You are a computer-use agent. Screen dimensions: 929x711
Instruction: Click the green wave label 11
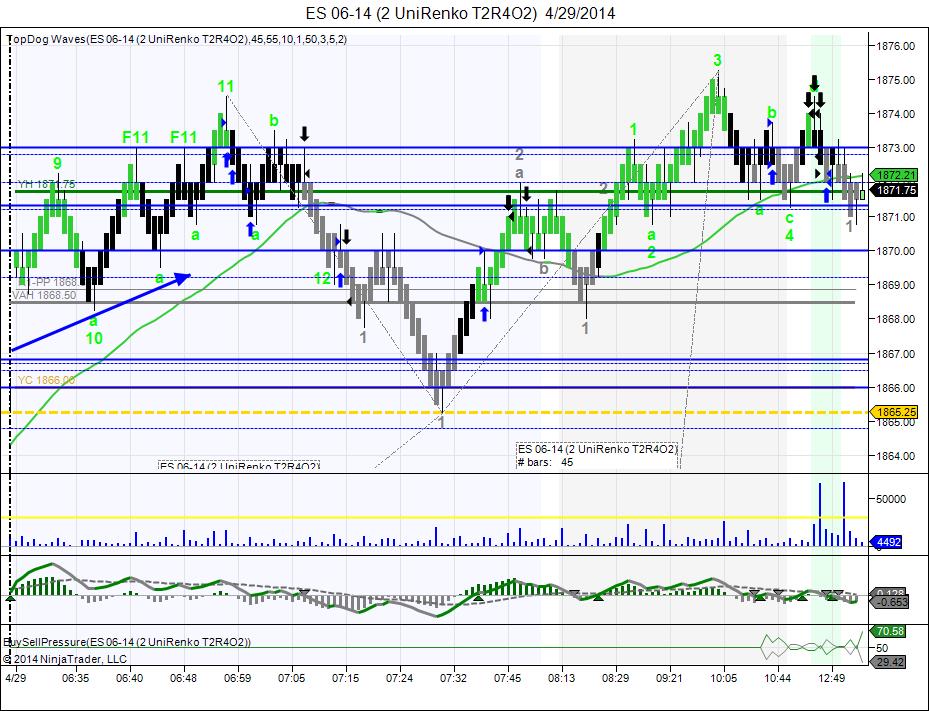225,87
